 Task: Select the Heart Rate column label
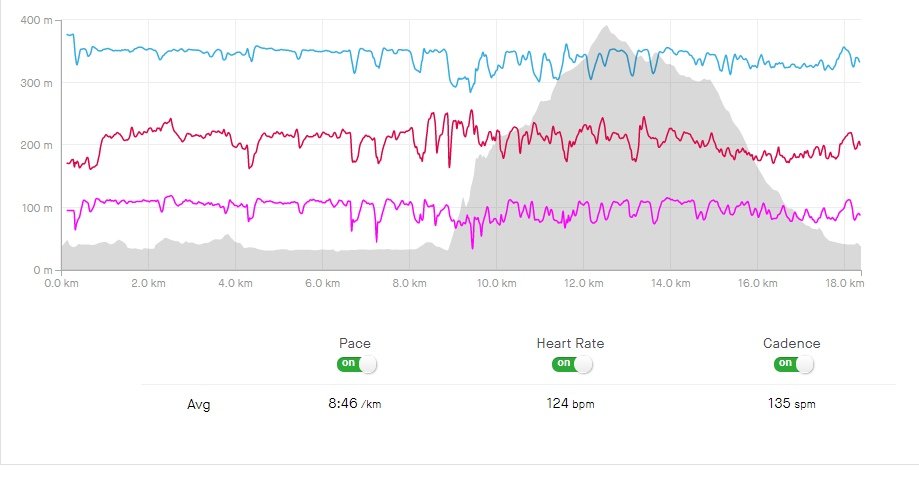[x=570, y=344]
